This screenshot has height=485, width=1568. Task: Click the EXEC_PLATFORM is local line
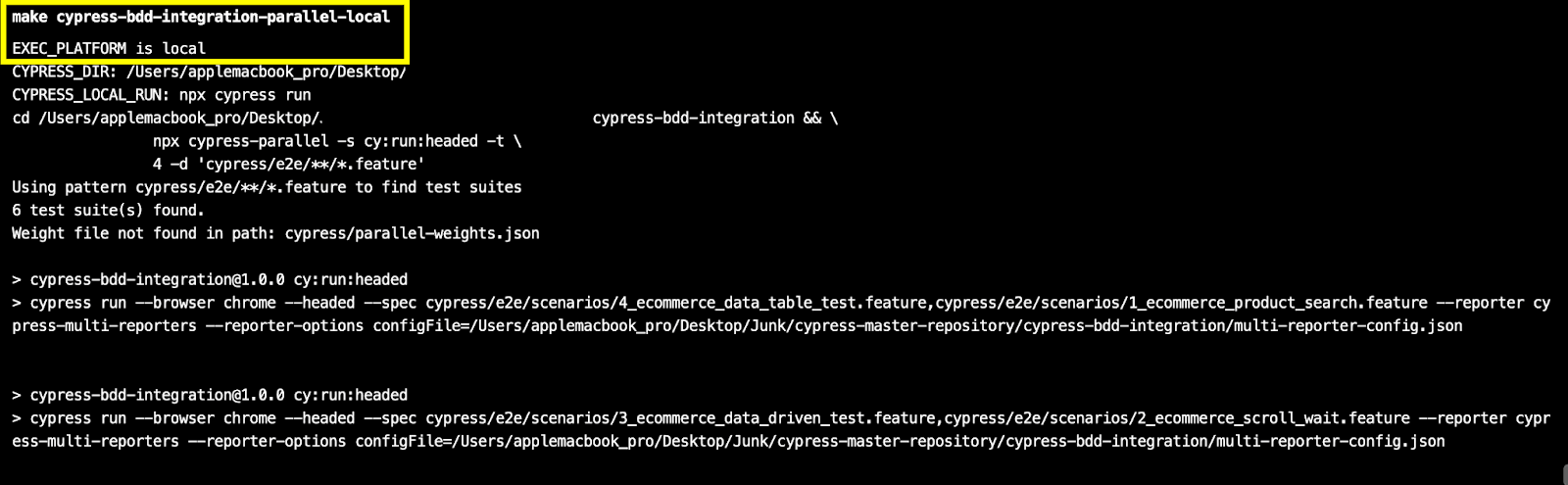109,48
